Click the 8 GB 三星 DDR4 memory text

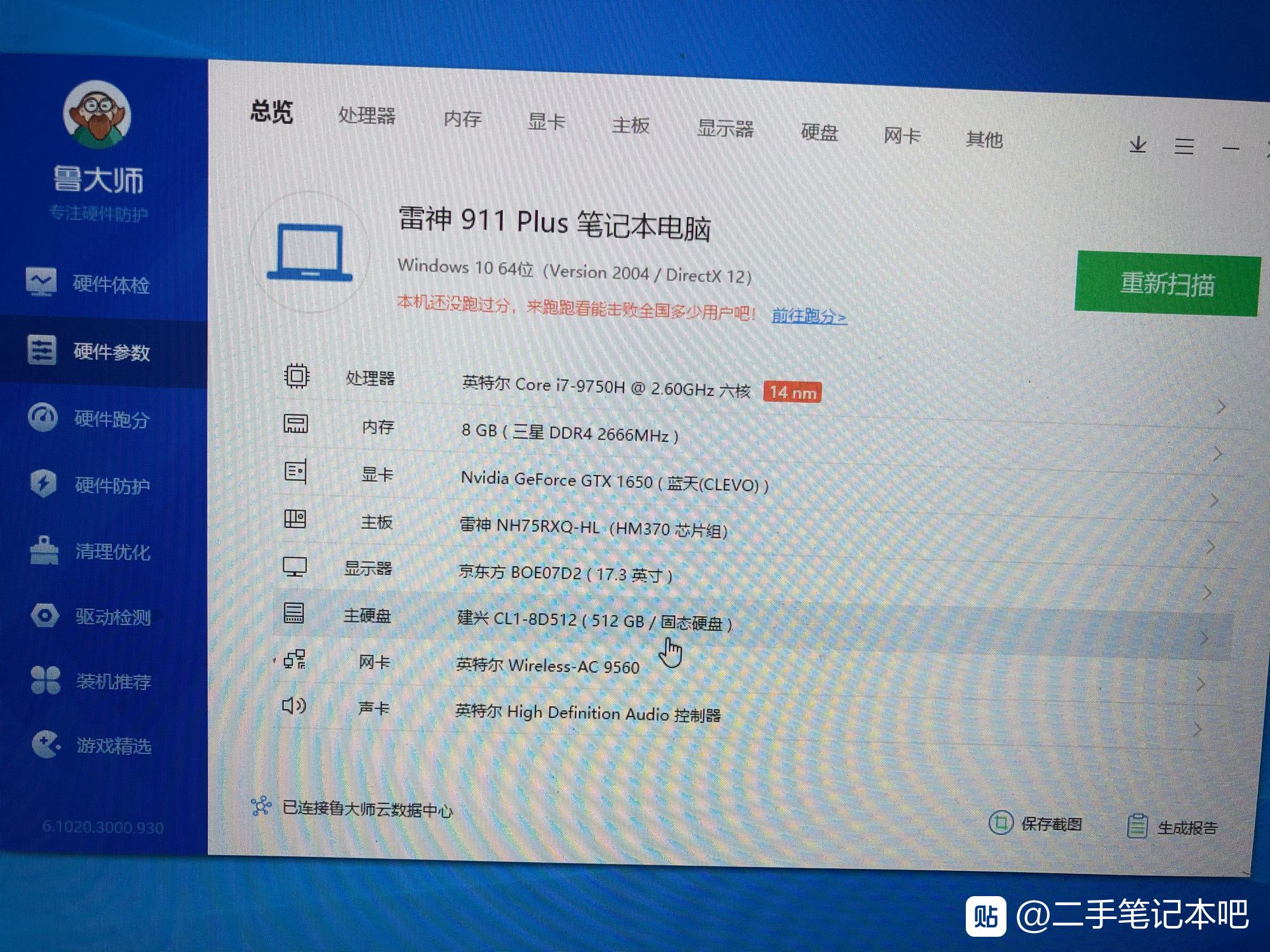point(570,433)
